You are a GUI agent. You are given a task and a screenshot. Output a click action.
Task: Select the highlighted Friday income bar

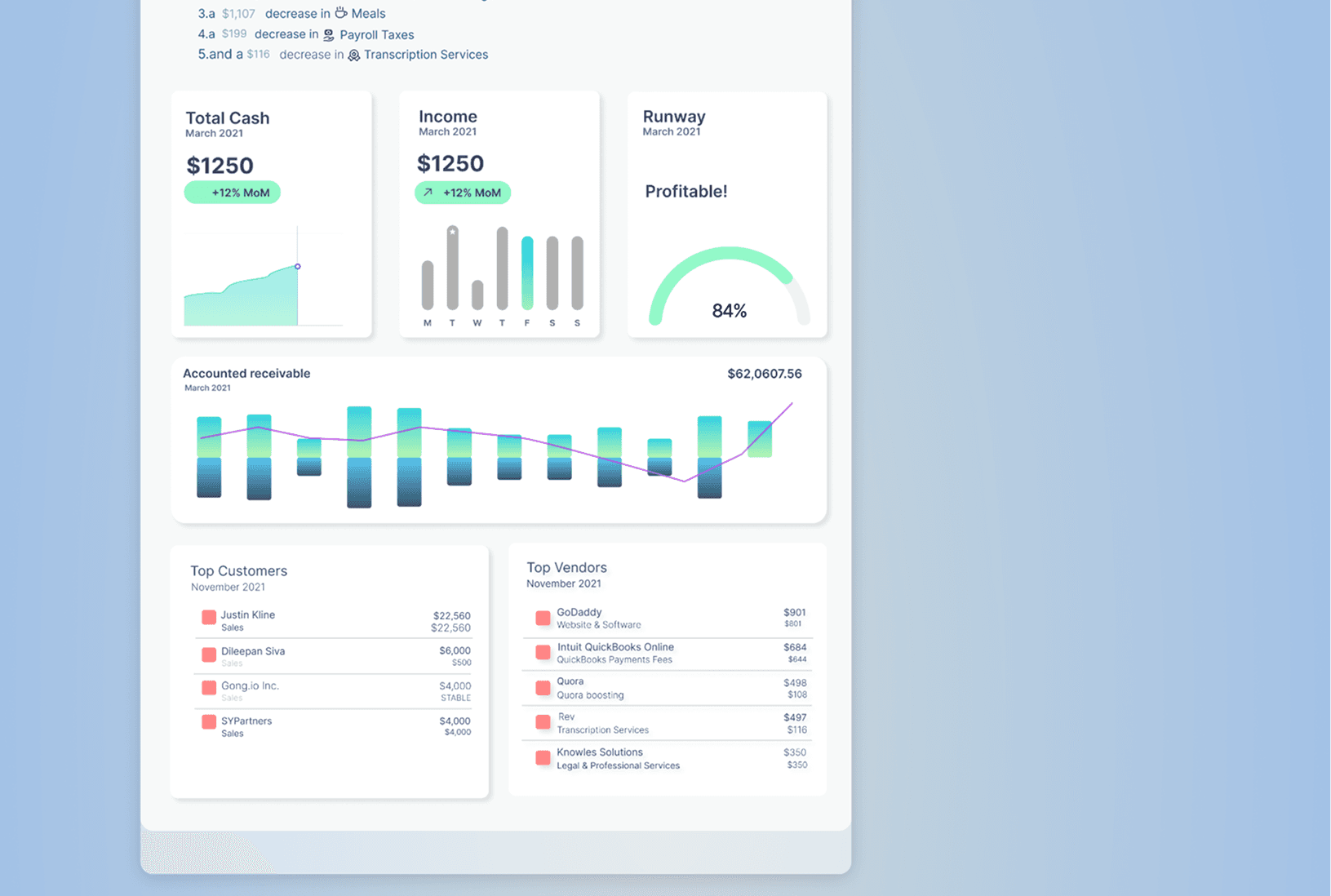[x=527, y=273]
